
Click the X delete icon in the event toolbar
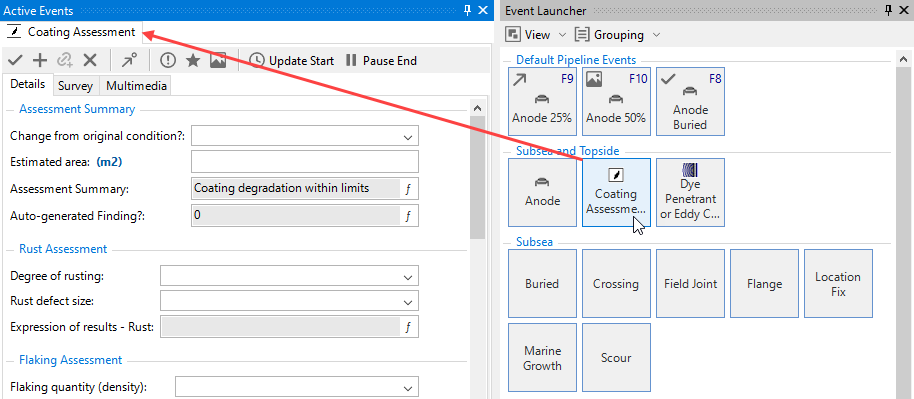click(89, 60)
